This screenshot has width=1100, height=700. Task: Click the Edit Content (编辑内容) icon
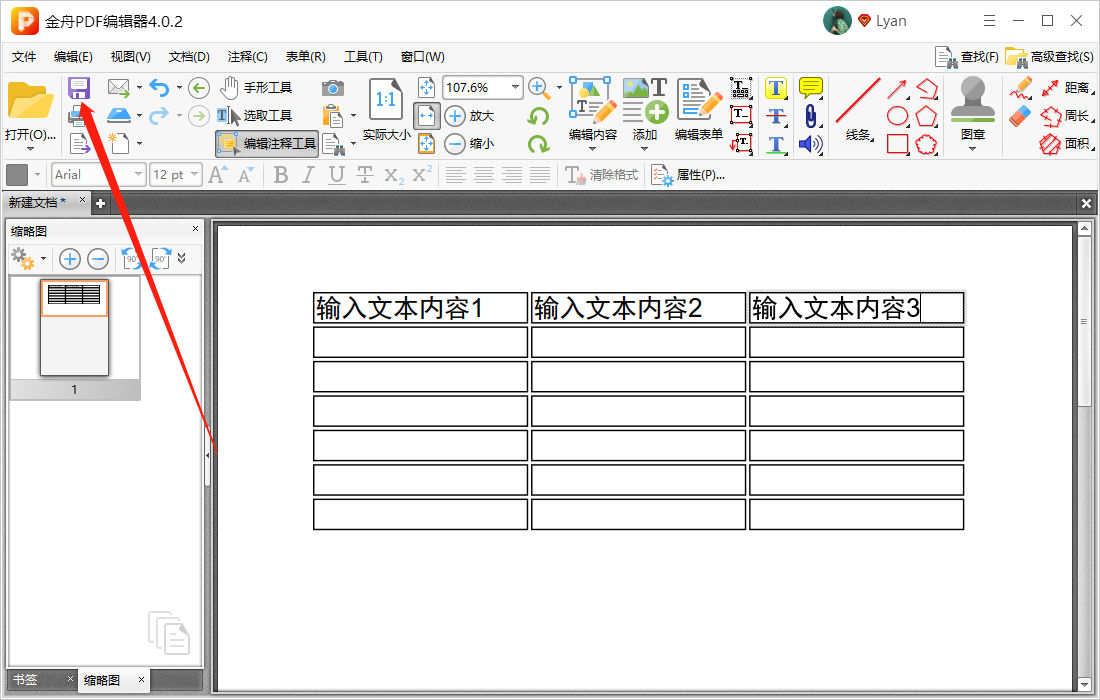point(593,100)
